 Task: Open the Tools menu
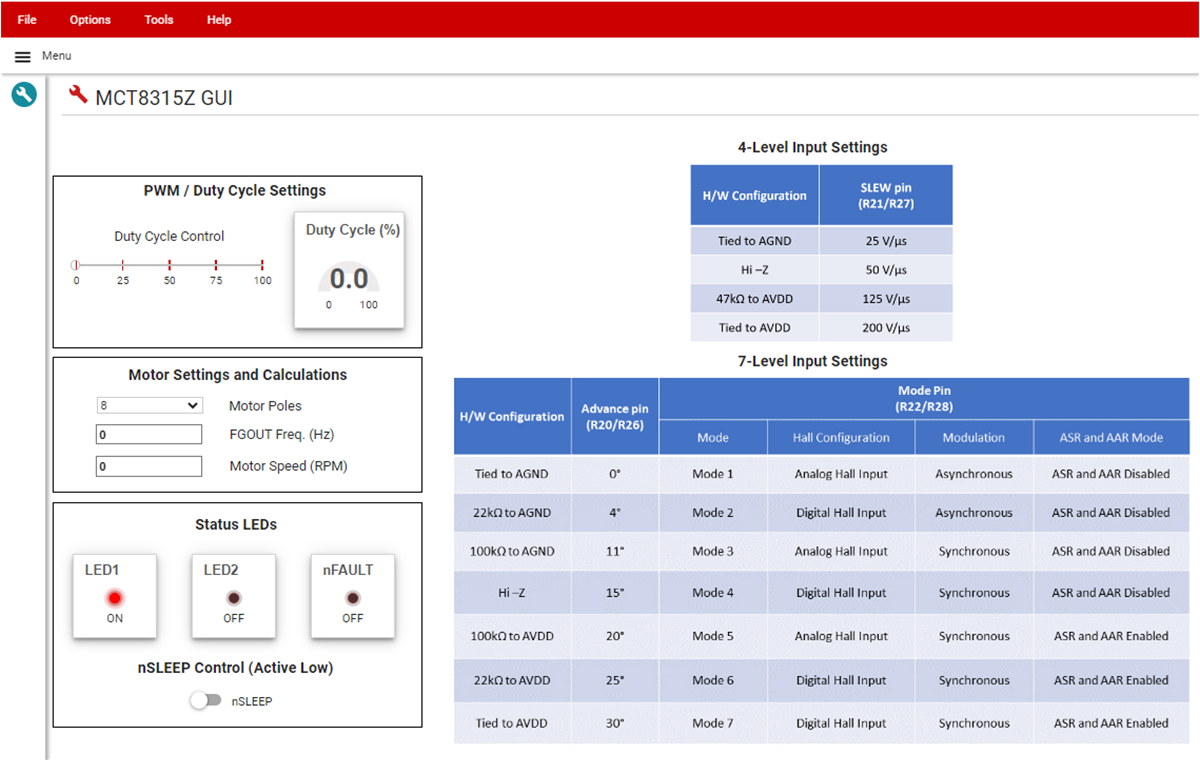tap(159, 20)
